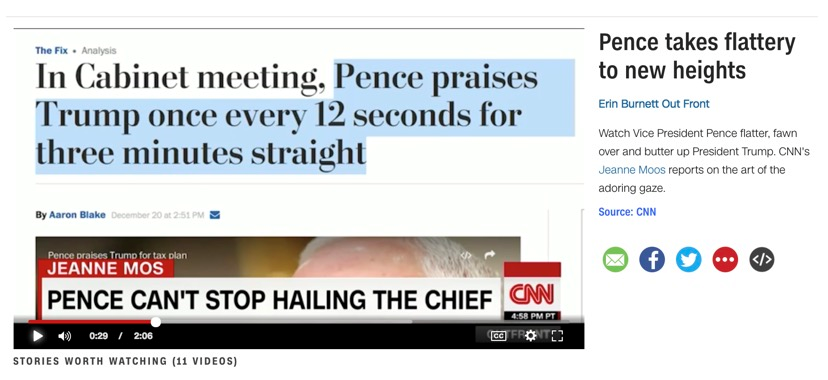The image size is (828, 380).
Task: Email the author via the blue envelope icon
Action: 215,215
